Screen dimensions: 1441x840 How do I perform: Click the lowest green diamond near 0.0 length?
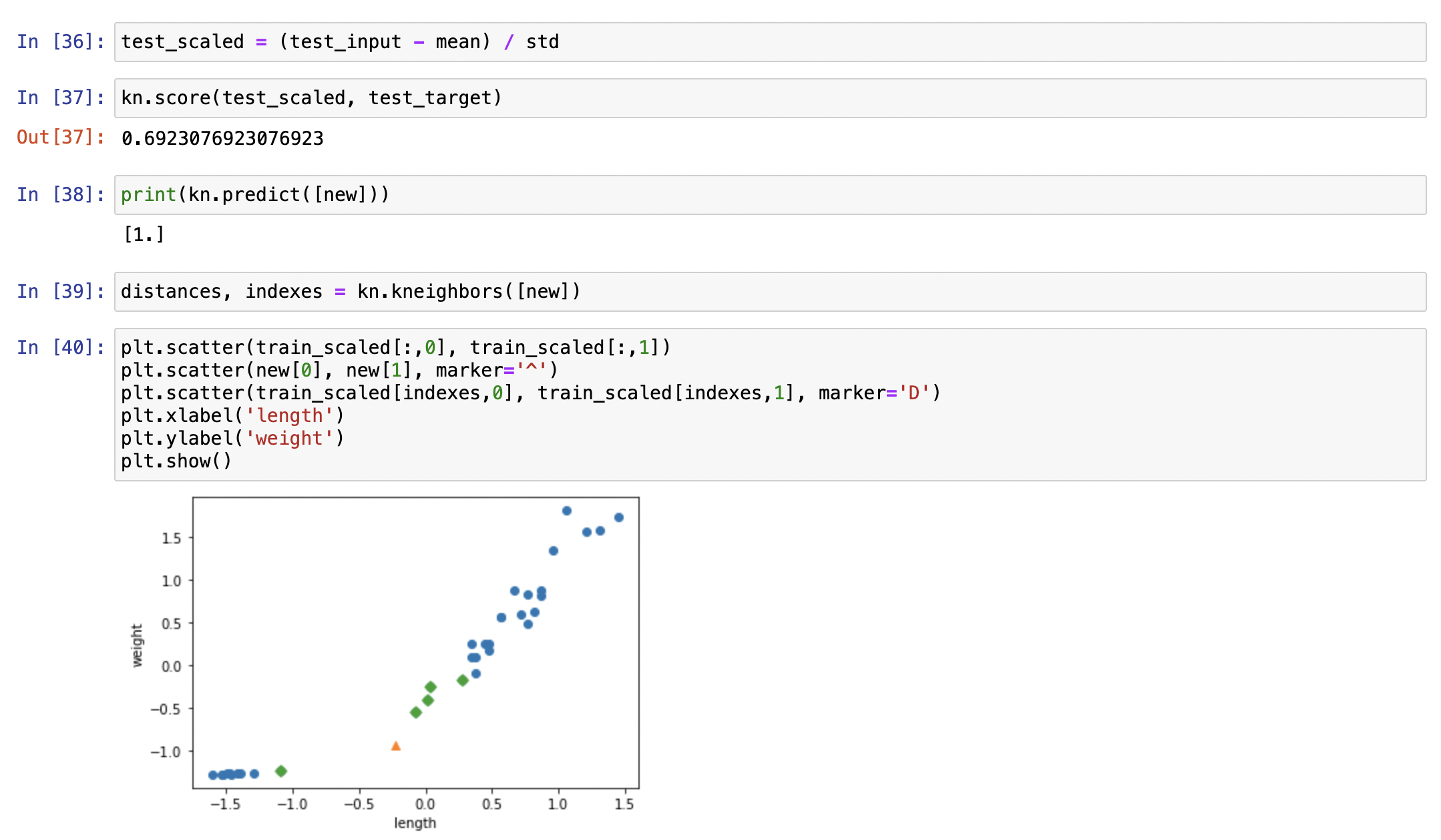[416, 712]
